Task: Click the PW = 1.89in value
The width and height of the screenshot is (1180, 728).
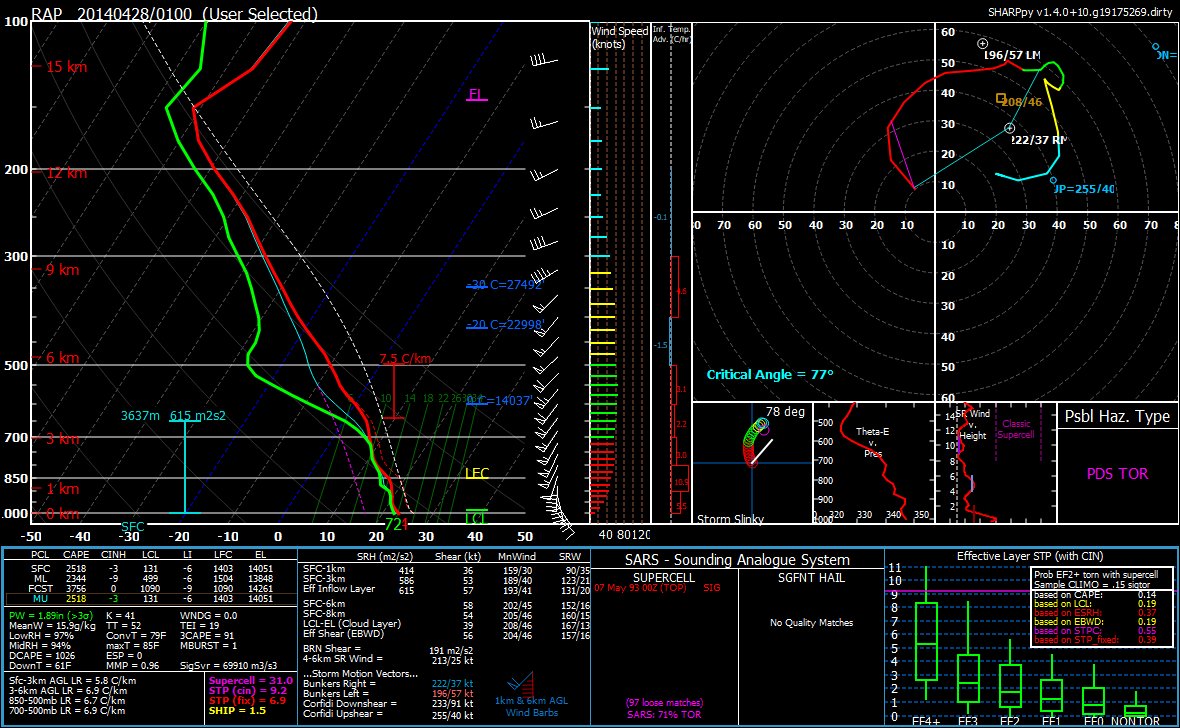Action: 49,616
